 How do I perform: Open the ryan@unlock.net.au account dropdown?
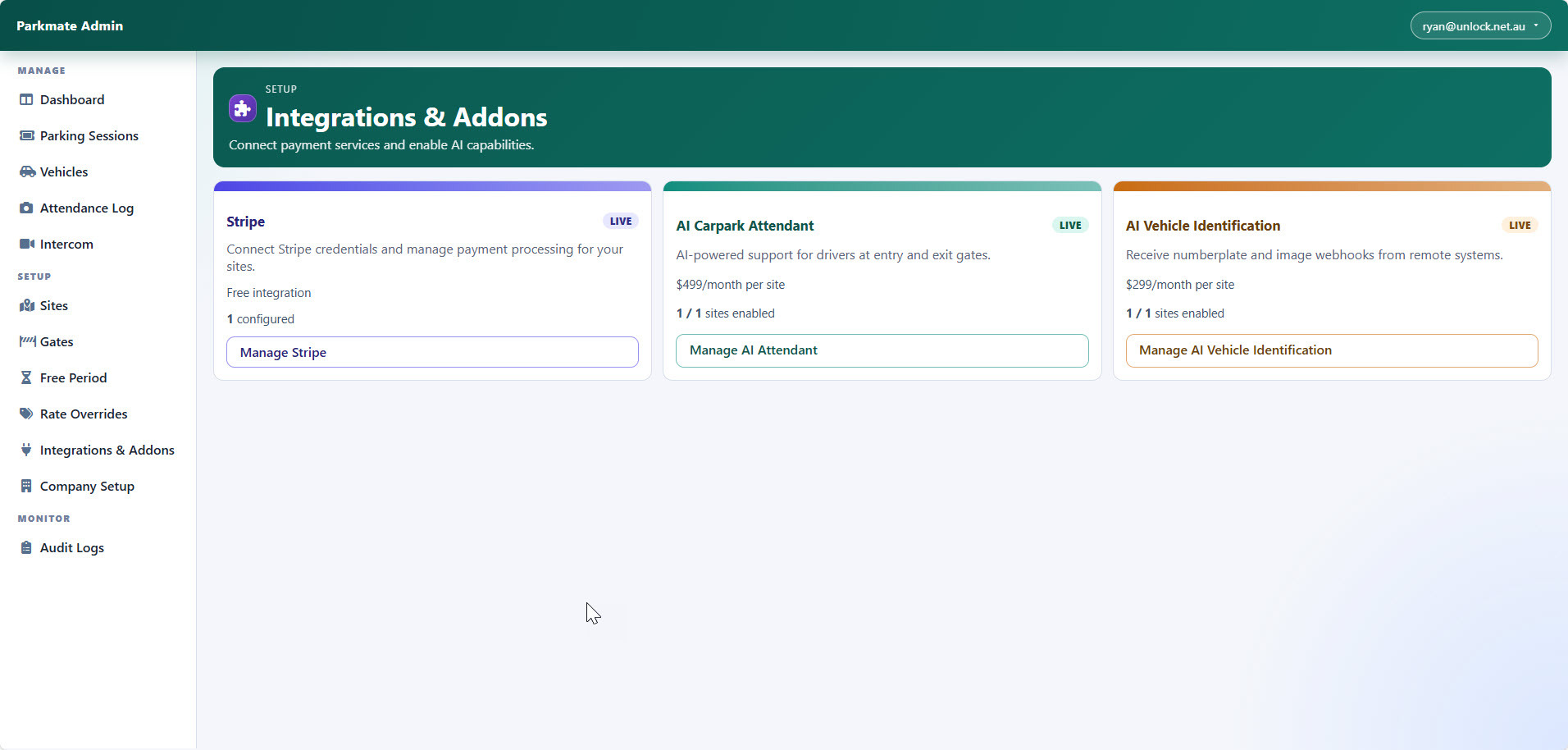click(1479, 25)
